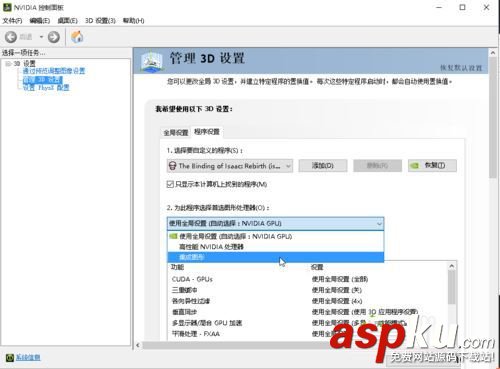Click the main panel vertical scrollbar thumb
Screen dimensions: 500x369
coord(493,118)
